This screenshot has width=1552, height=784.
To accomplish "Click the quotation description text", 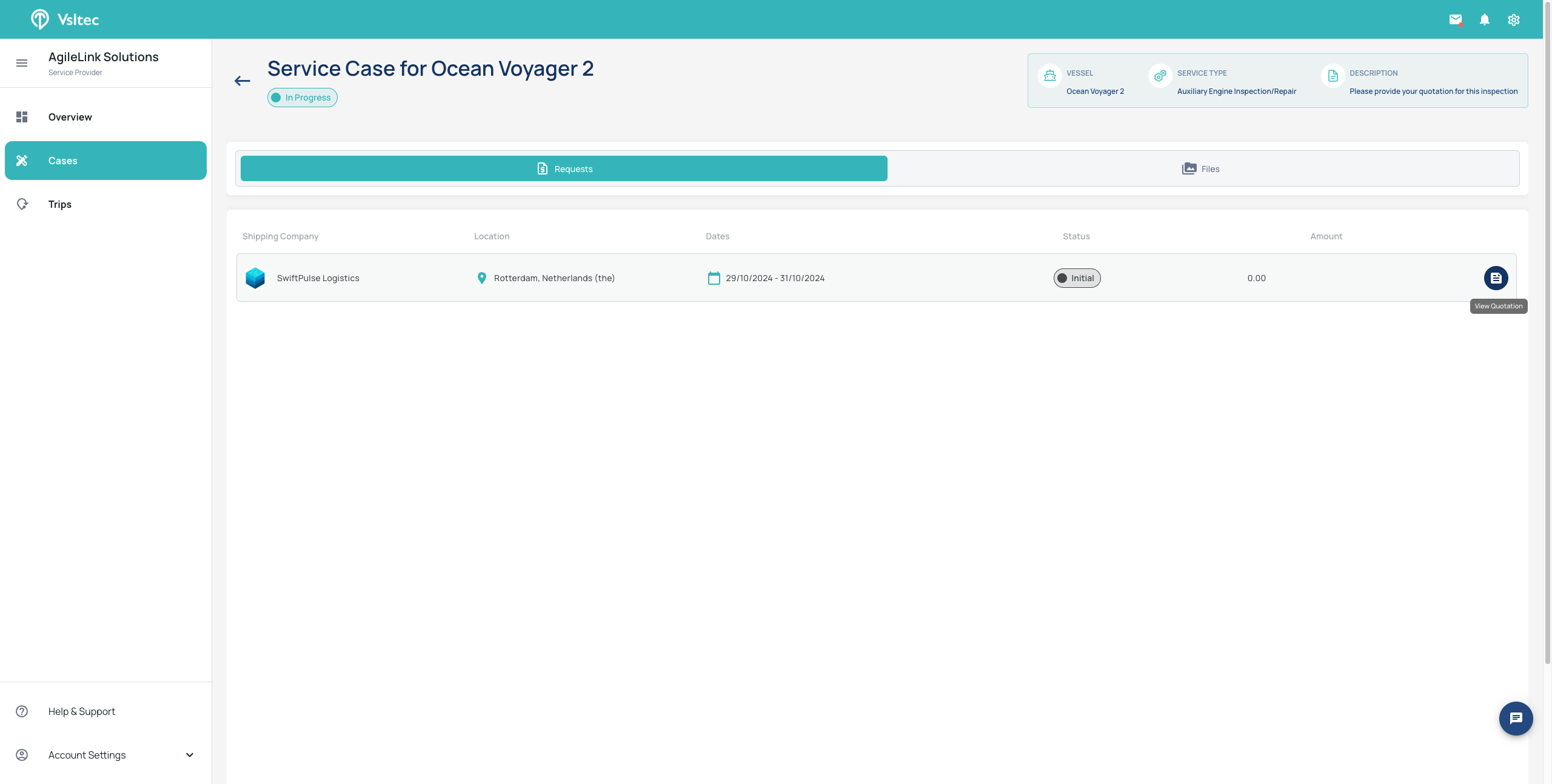I will tap(1434, 91).
